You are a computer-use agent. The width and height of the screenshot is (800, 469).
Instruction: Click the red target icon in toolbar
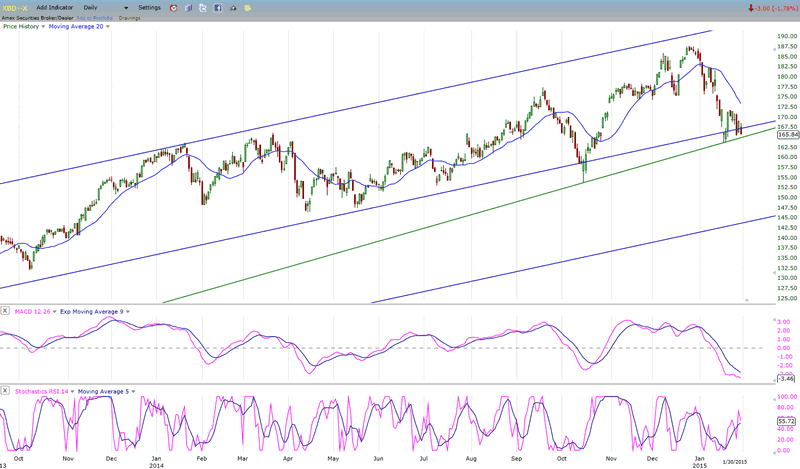(175, 7)
